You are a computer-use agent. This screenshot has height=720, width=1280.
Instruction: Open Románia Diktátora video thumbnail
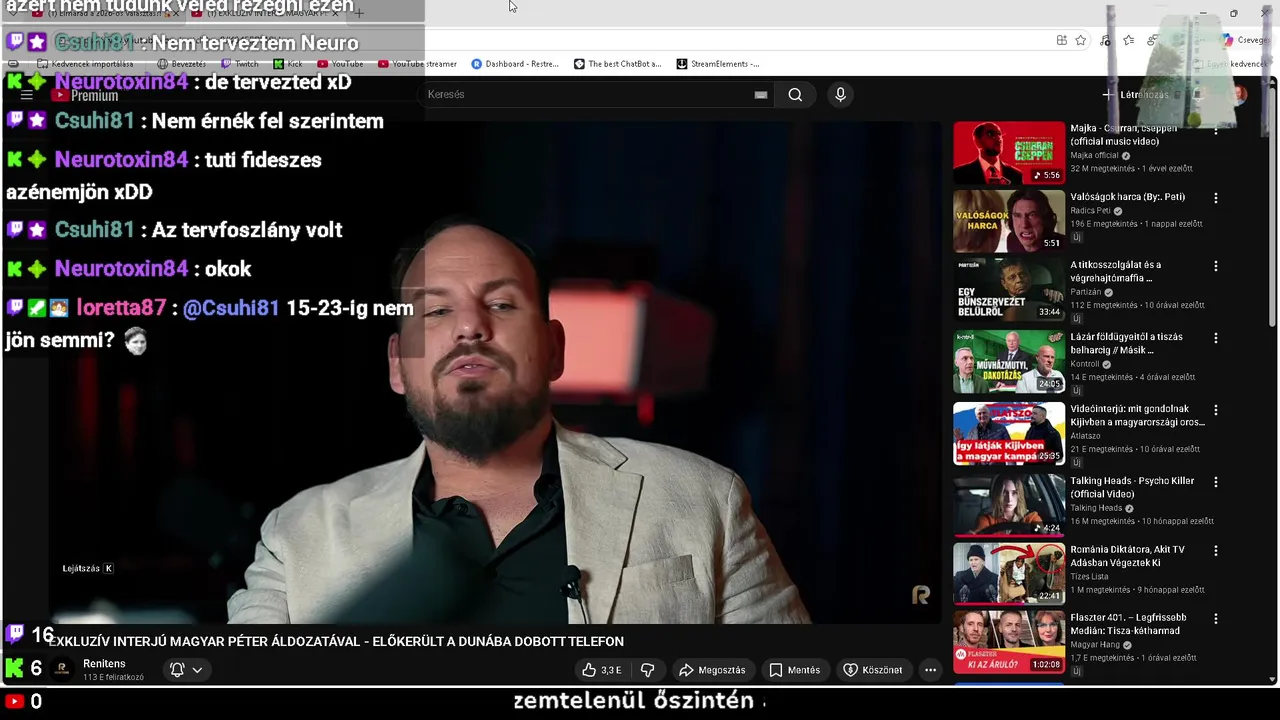click(1009, 573)
